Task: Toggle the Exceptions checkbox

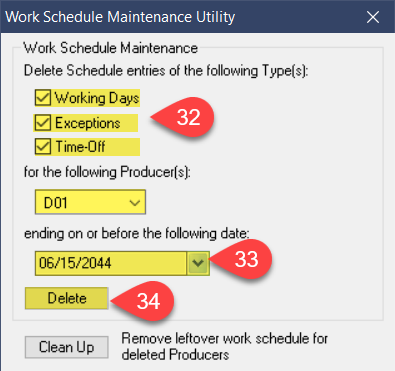Action: tap(43, 122)
